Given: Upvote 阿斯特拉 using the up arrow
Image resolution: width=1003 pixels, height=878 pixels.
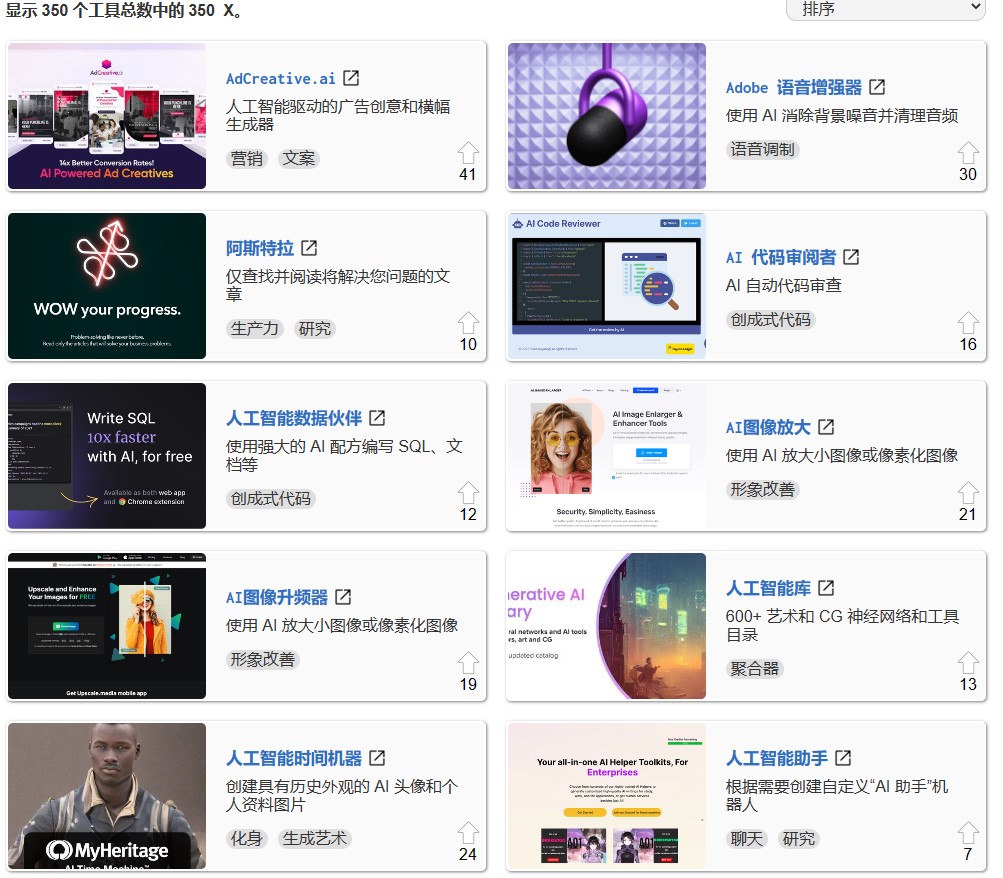Looking at the screenshot, I should point(468,323).
